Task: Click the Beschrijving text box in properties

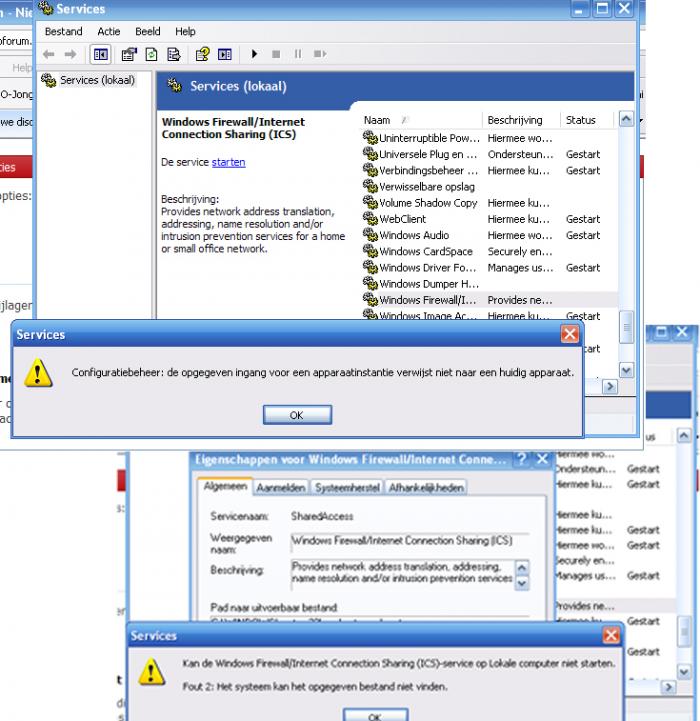Action: [x=402, y=573]
